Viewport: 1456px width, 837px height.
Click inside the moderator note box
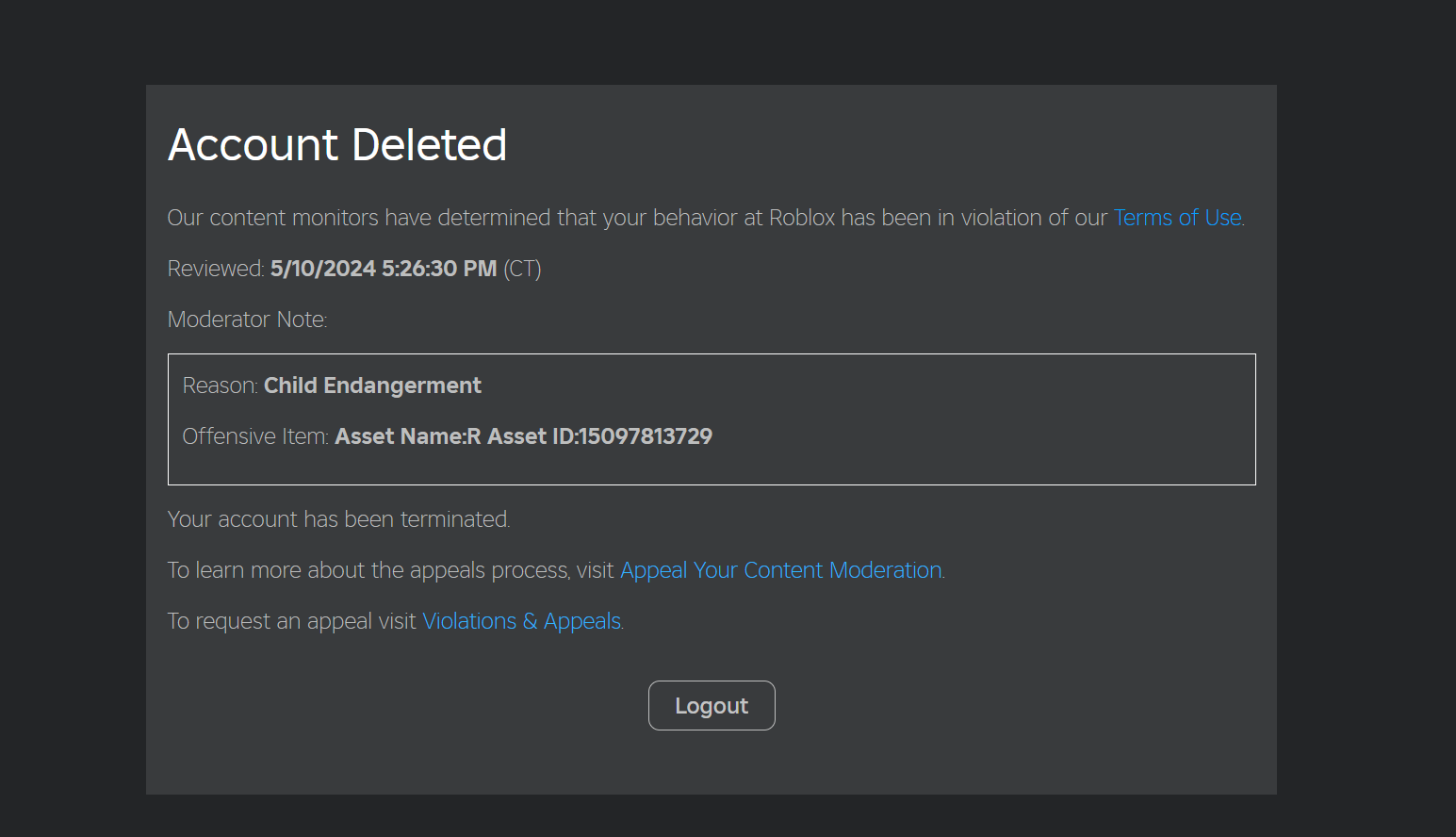click(x=712, y=419)
